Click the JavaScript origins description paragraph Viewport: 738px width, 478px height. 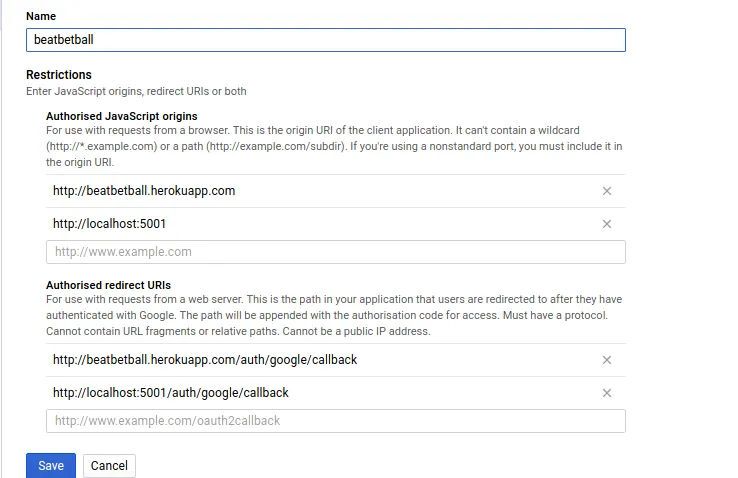pyautogui.click(x=334, y=146)
